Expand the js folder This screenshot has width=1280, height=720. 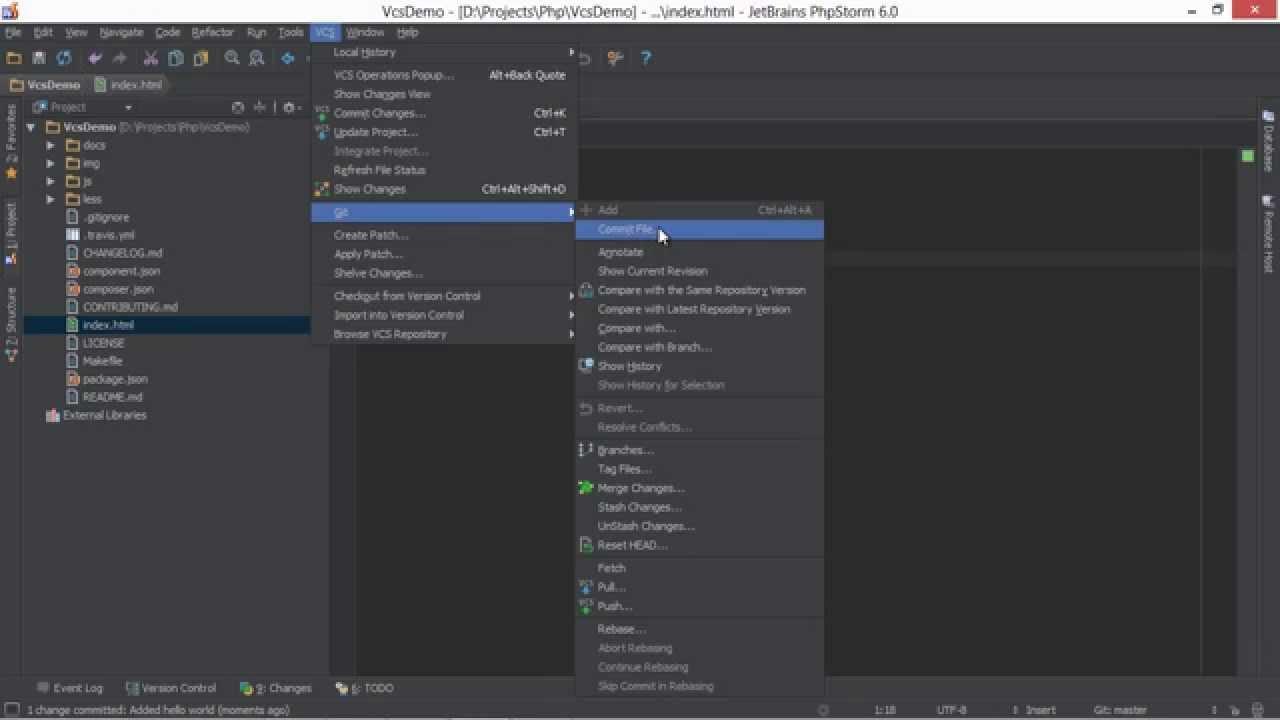pos(50,181)
